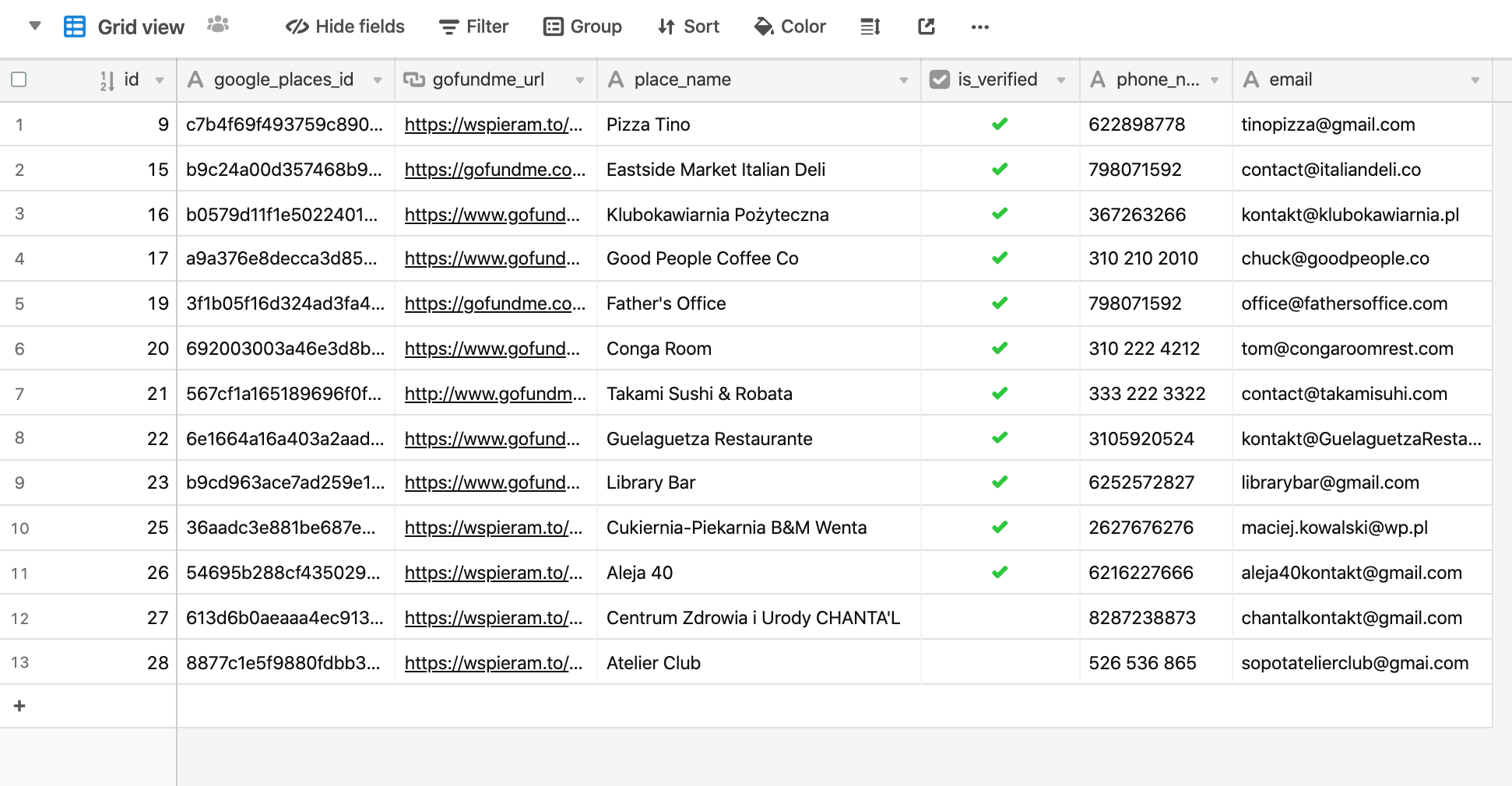Image resolution: width=1512 pixels, height=786 pixels.
Task: Uncheck is_verified for Library Bar
Action: (x=1000, y=482)
